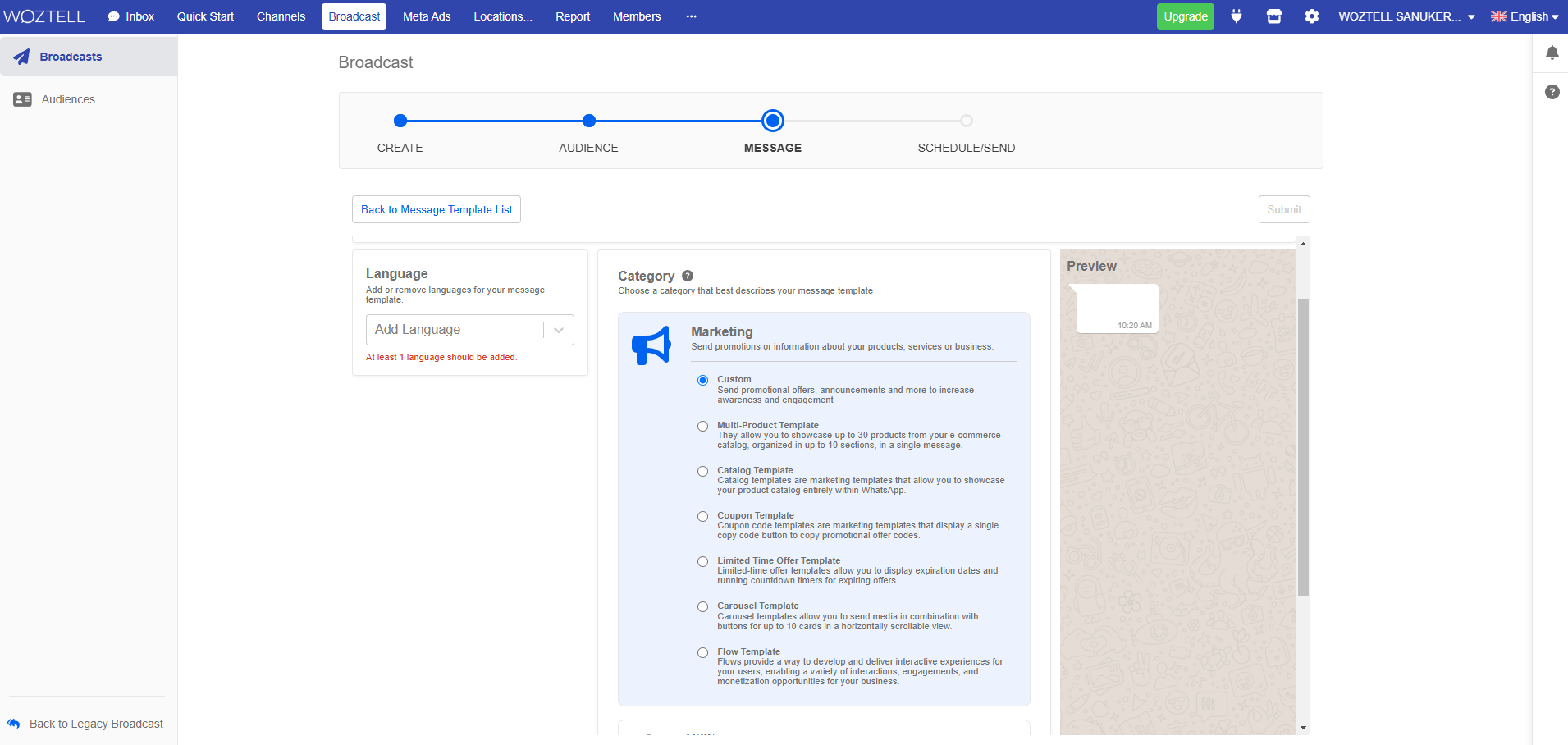
Task: Open the English language selector
Action: pyautogui.click(x=1525, y=16)
